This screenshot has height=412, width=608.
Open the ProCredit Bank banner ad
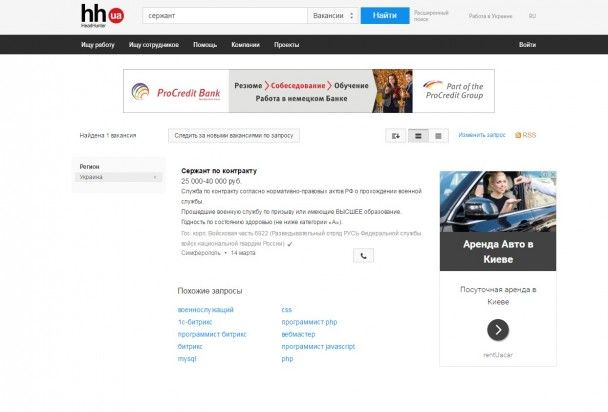pos(303,91)
